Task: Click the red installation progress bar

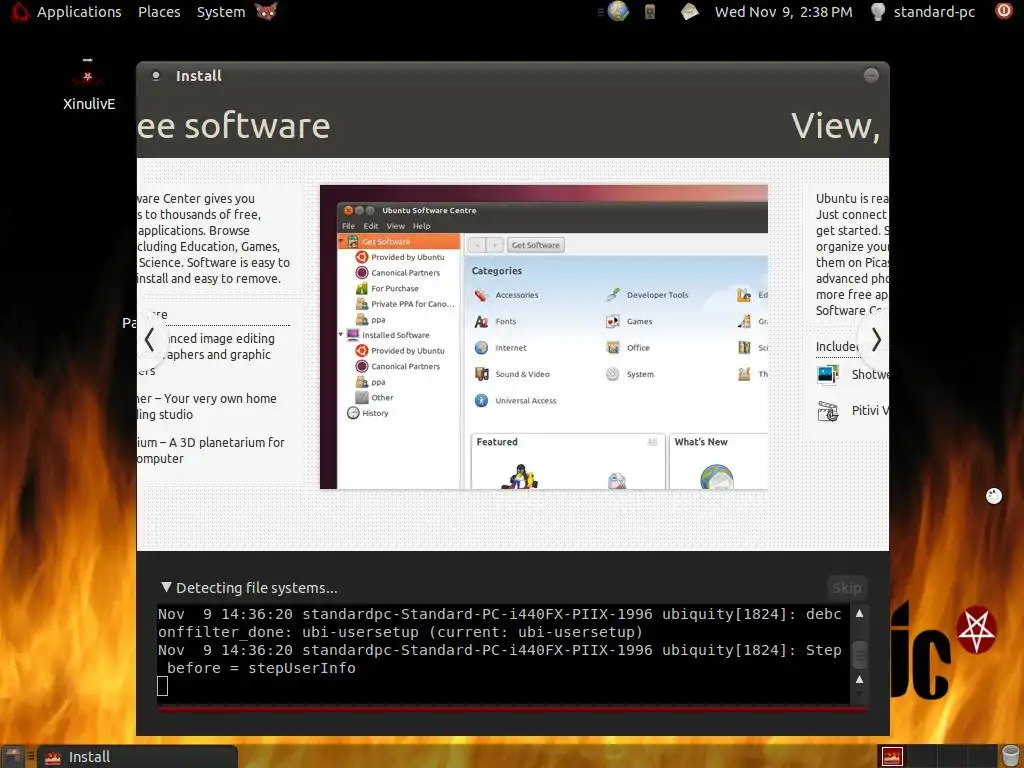Action: pyautogui.click(x=512, y=709)
